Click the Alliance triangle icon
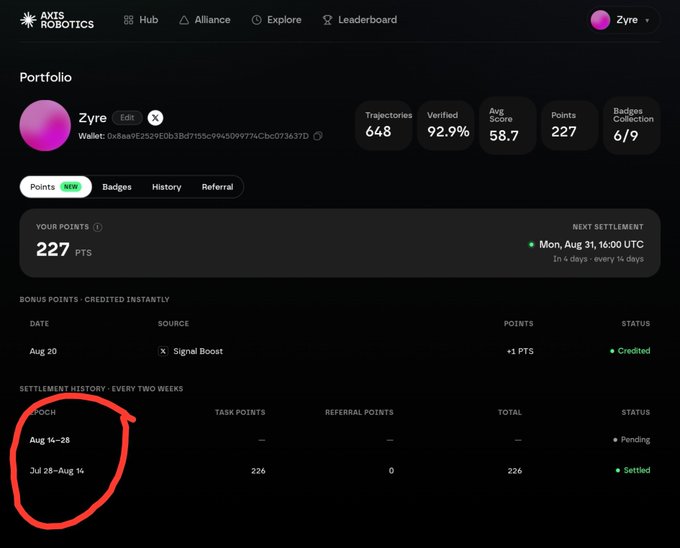Viewport: 680px width, 548px height. pyautogui.click(x=184, y=20)
